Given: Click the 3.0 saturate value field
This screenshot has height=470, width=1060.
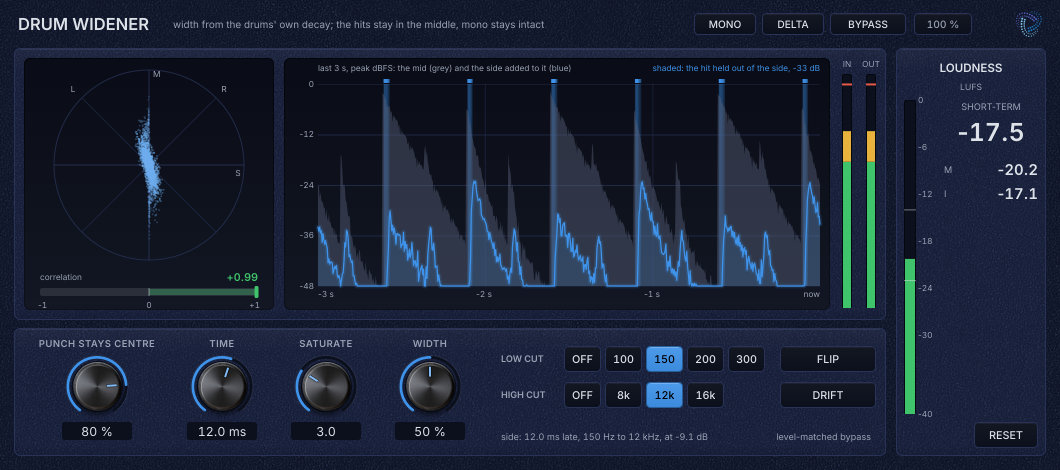Looking at the screenshot, I should 326,431.
